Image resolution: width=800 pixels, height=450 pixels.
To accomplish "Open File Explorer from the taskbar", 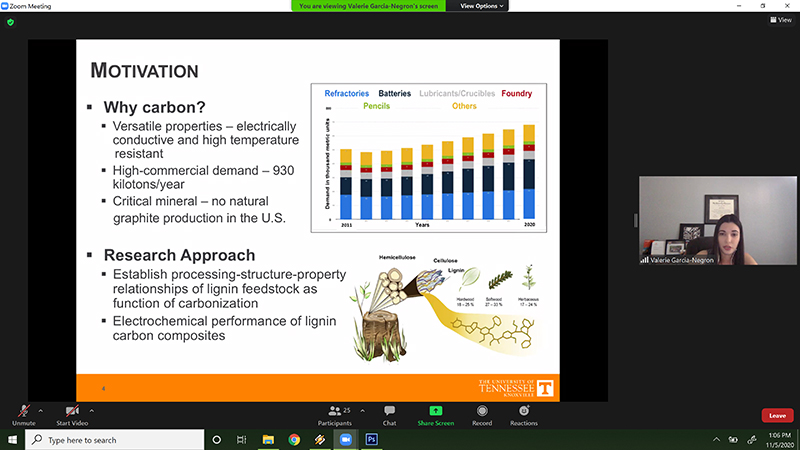I will [268, 440].
